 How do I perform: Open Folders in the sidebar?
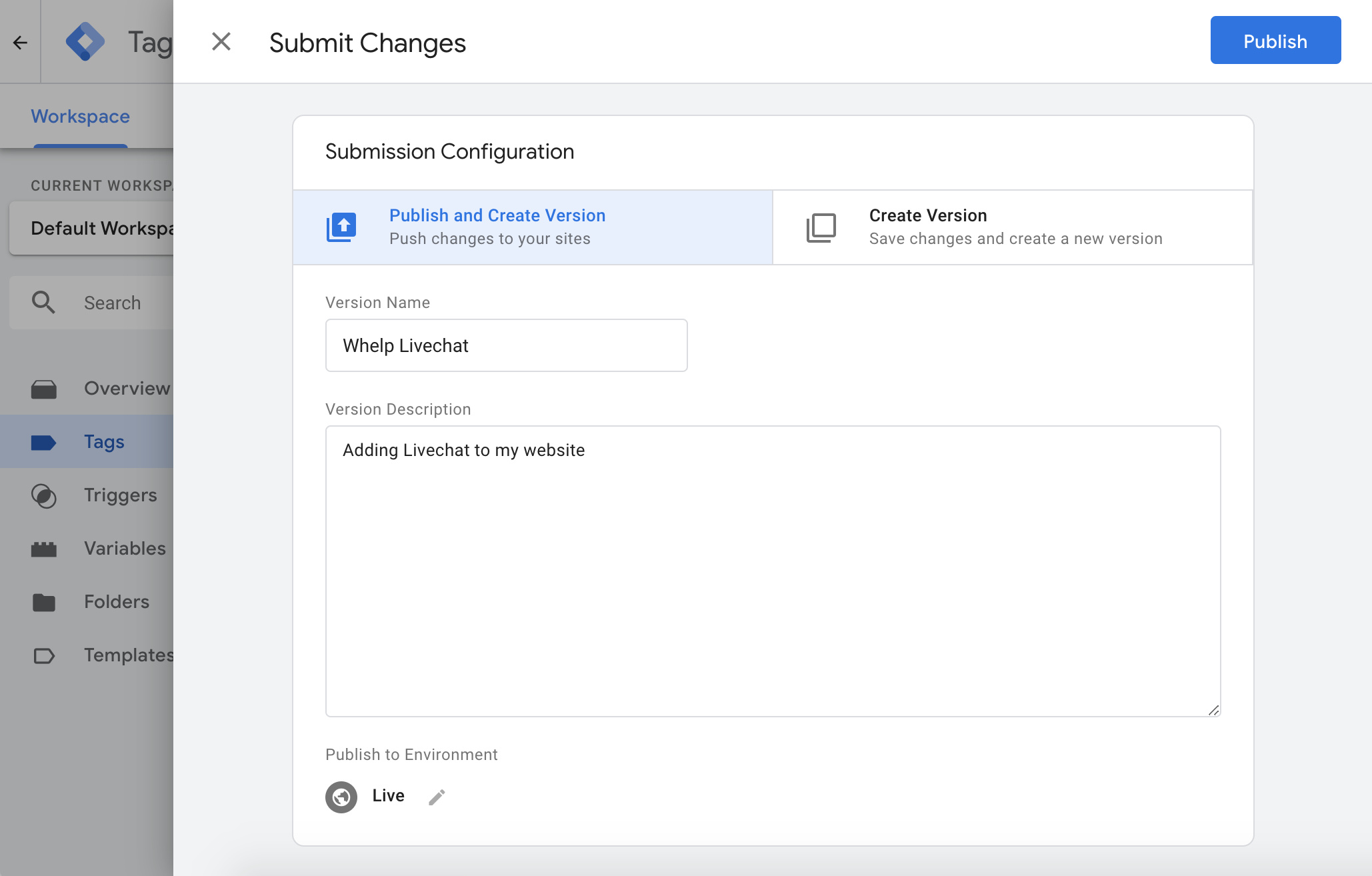click(87, 601)
